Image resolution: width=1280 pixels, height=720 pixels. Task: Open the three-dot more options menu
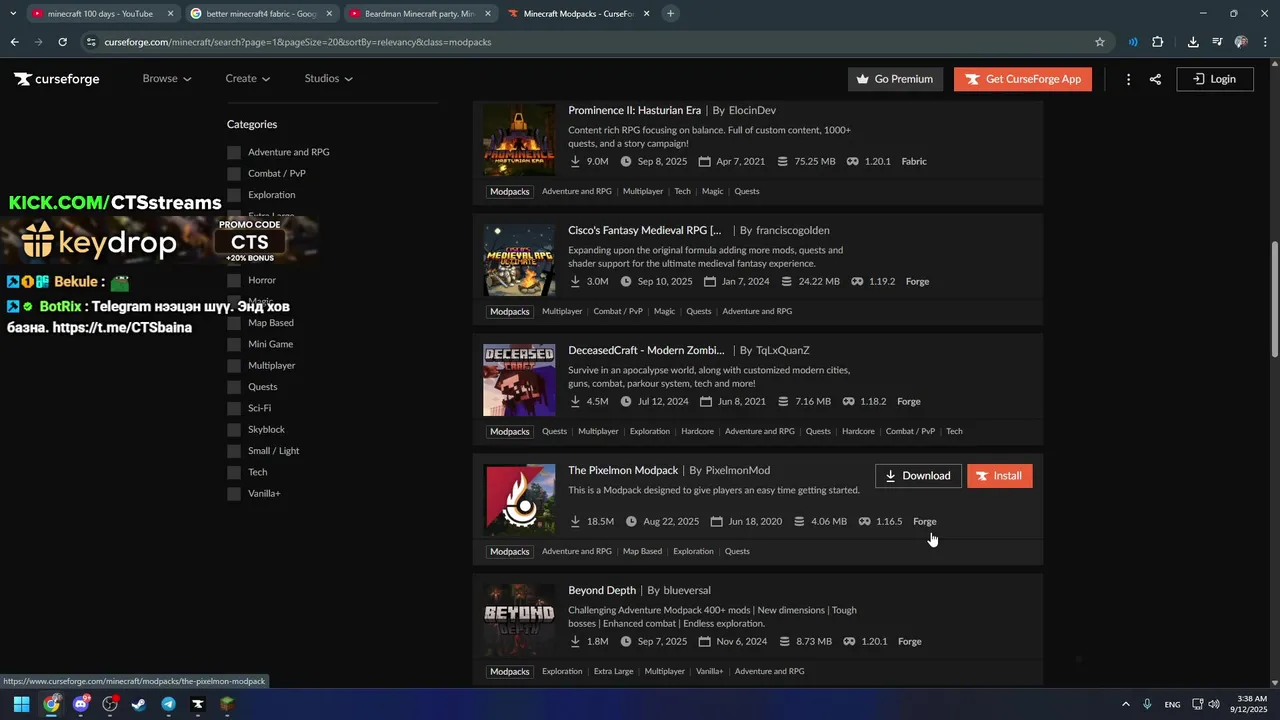(1128, 79)
